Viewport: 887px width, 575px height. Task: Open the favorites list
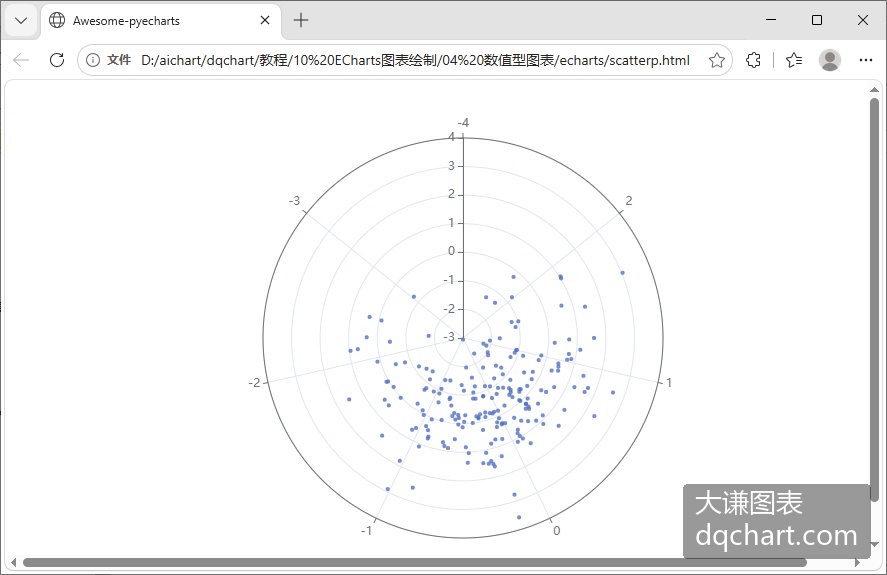[794, 60]
